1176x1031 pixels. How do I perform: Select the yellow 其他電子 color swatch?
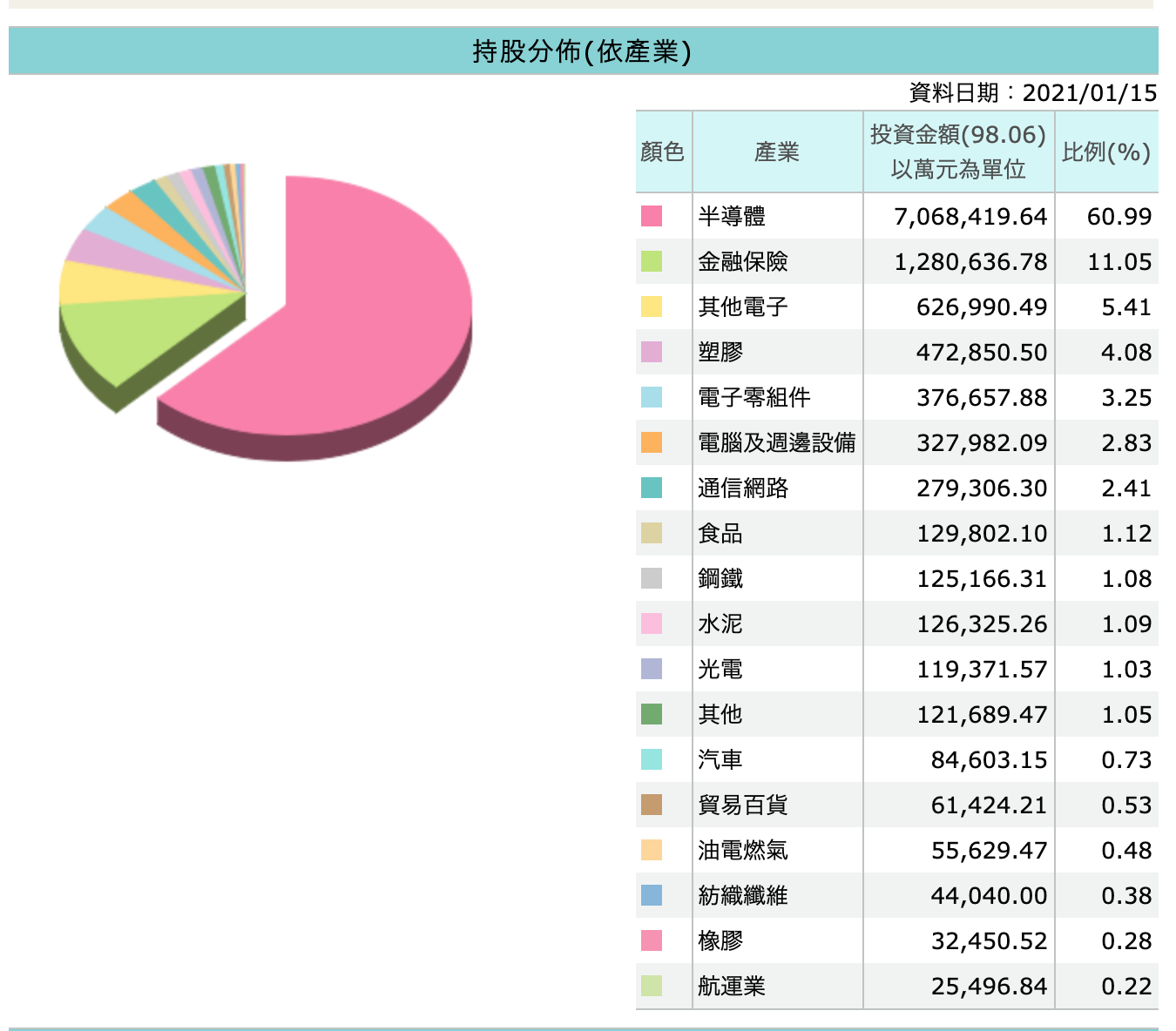tap(651, 307)
